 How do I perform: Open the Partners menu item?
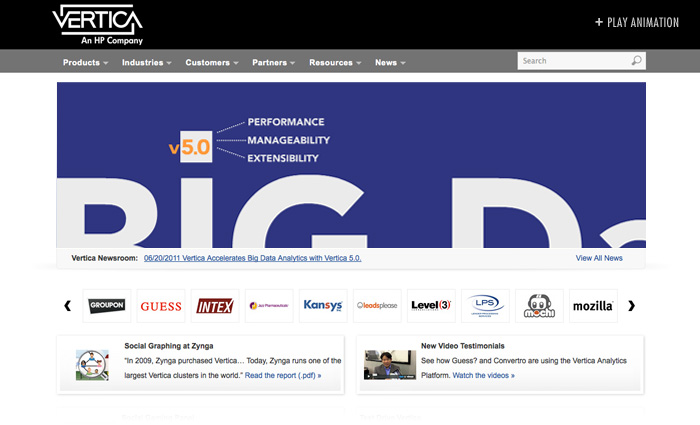[x=274, y=62]
